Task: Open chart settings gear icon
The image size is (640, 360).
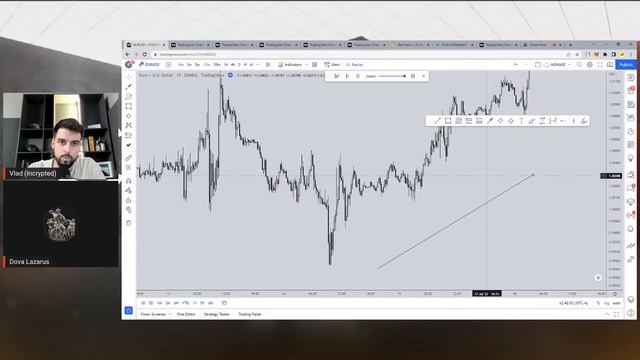Action: point(590,64)
